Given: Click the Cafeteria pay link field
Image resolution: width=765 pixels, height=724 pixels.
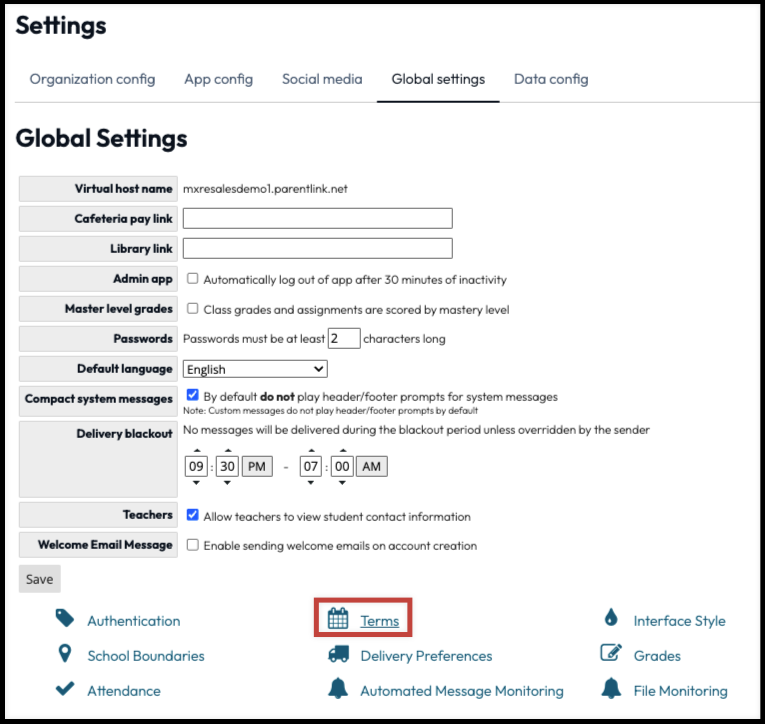Looking at the screenshot, I should [318, 218].
